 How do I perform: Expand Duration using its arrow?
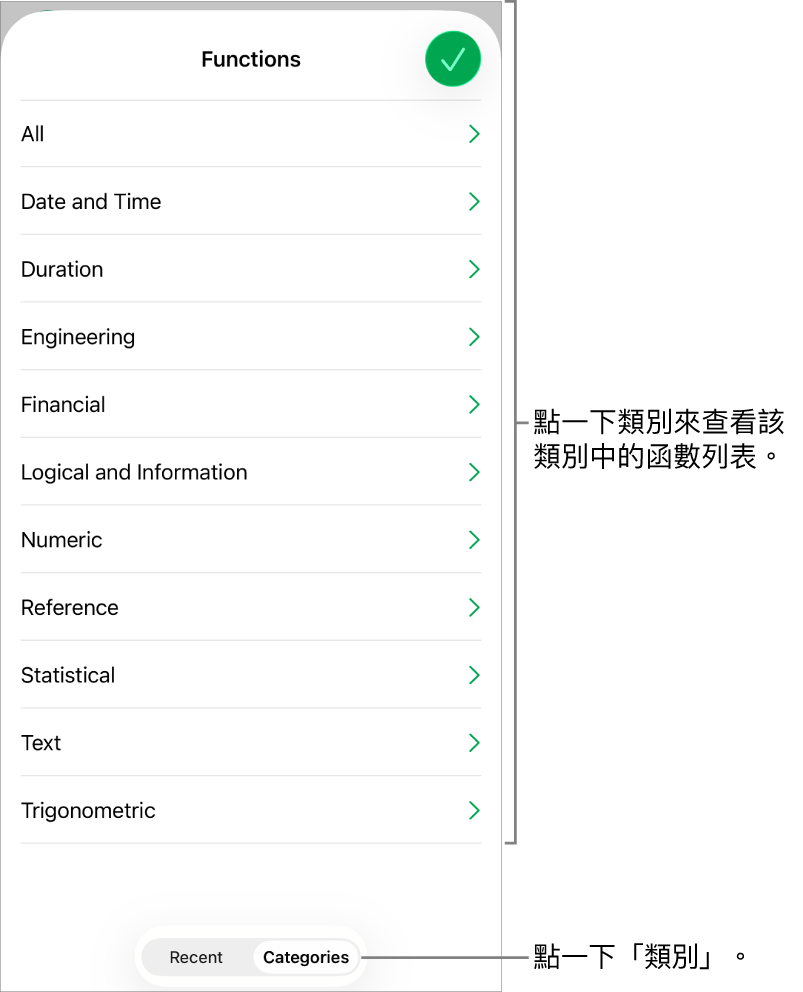[x=474, y=270]
